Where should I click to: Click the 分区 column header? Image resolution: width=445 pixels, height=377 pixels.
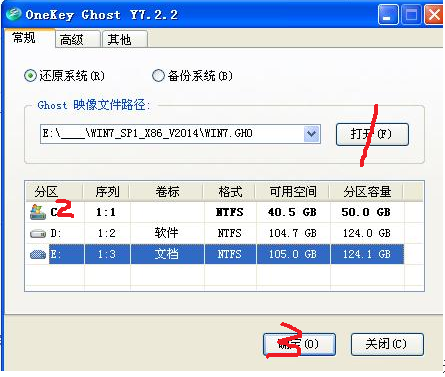click(54, 192)
